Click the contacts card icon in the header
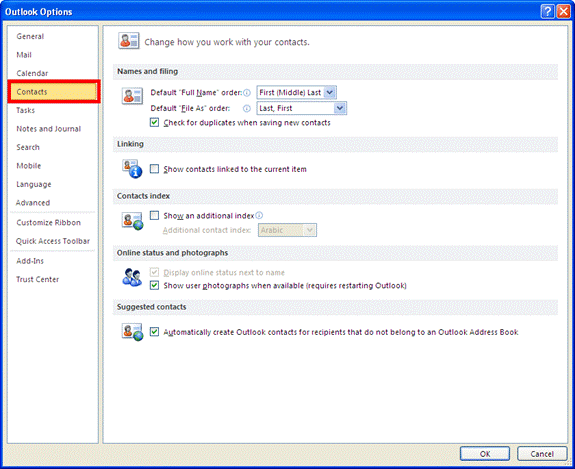The width and height of the screenshot is (575, 469). tap(128, 41)
